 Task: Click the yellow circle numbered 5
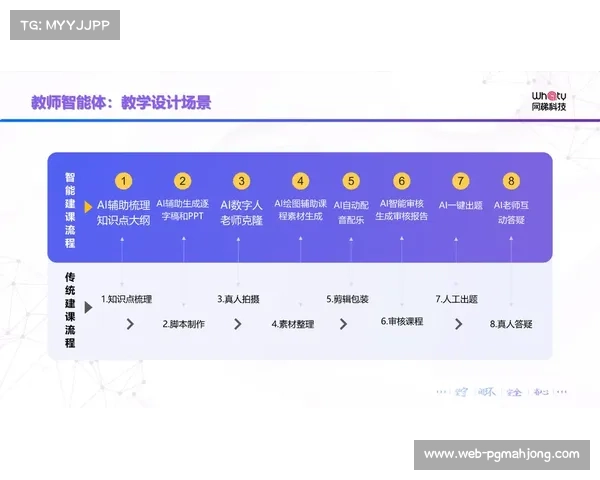click(351, 181)
